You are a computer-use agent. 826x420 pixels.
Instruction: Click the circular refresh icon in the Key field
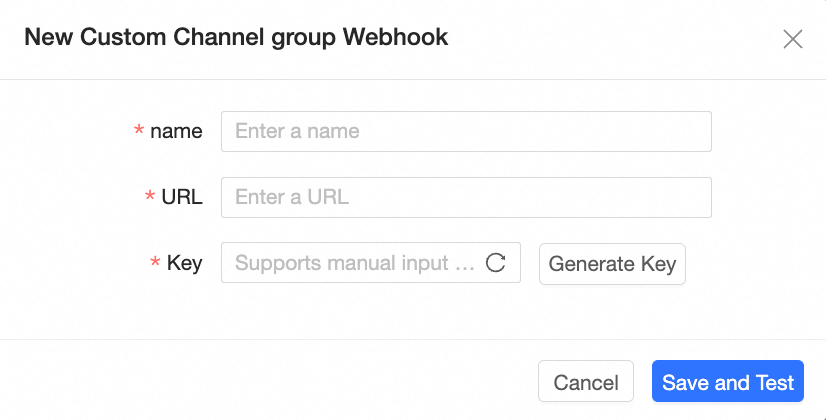point(495,263)
